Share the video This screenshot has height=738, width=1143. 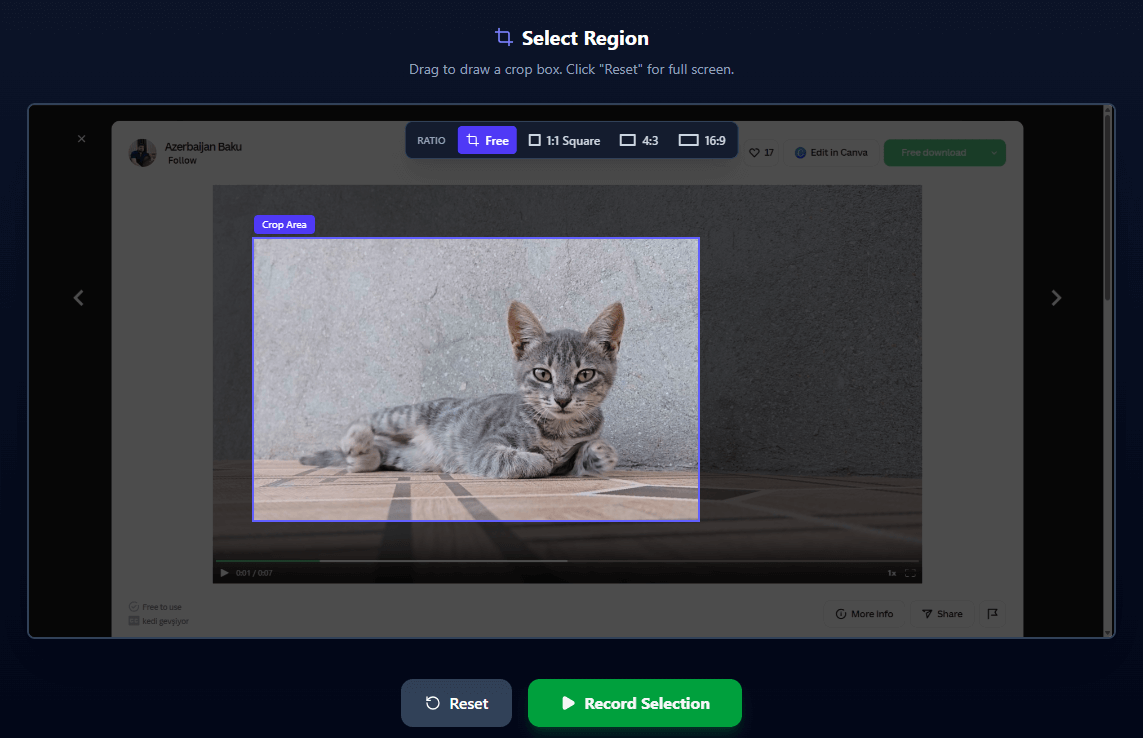(943, 614)
